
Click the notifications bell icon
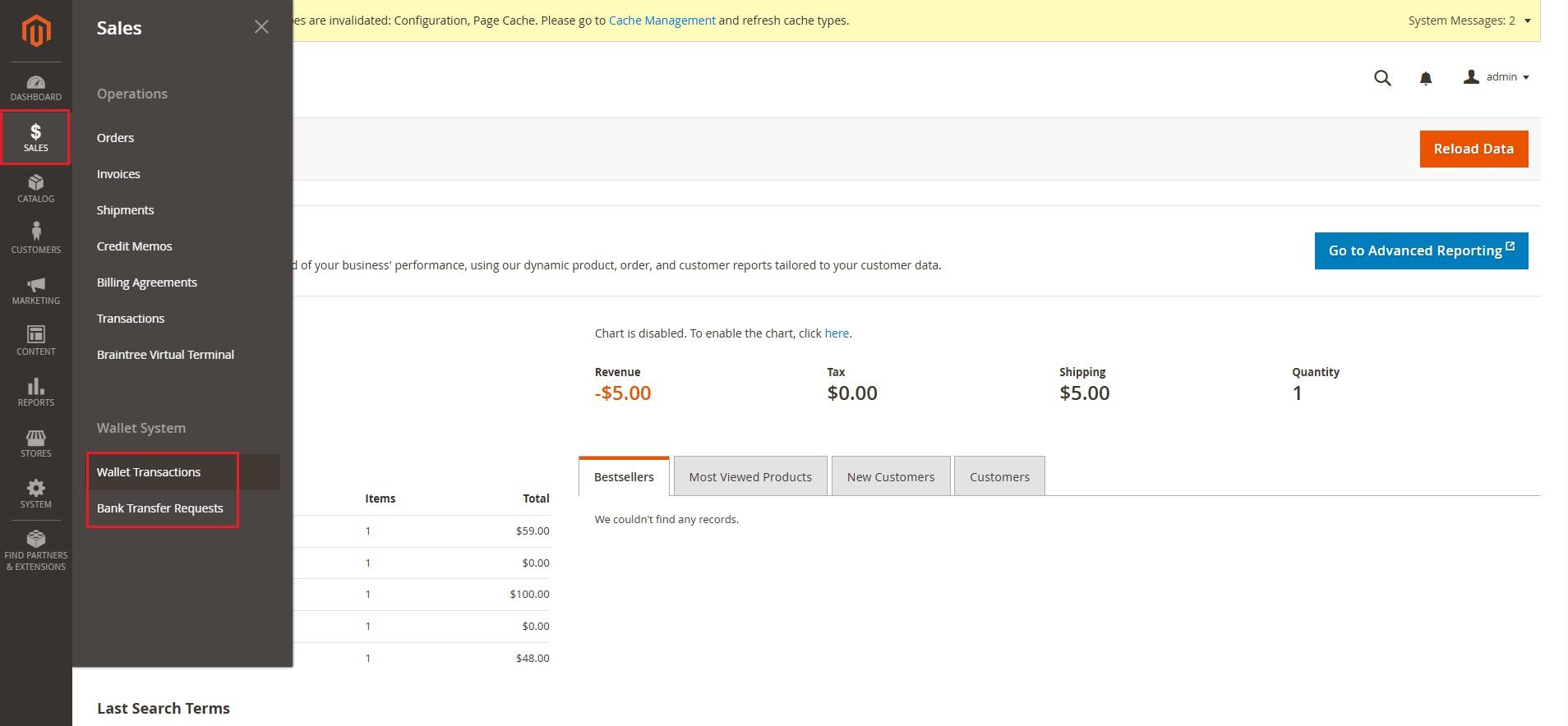tap(1426, 78)
